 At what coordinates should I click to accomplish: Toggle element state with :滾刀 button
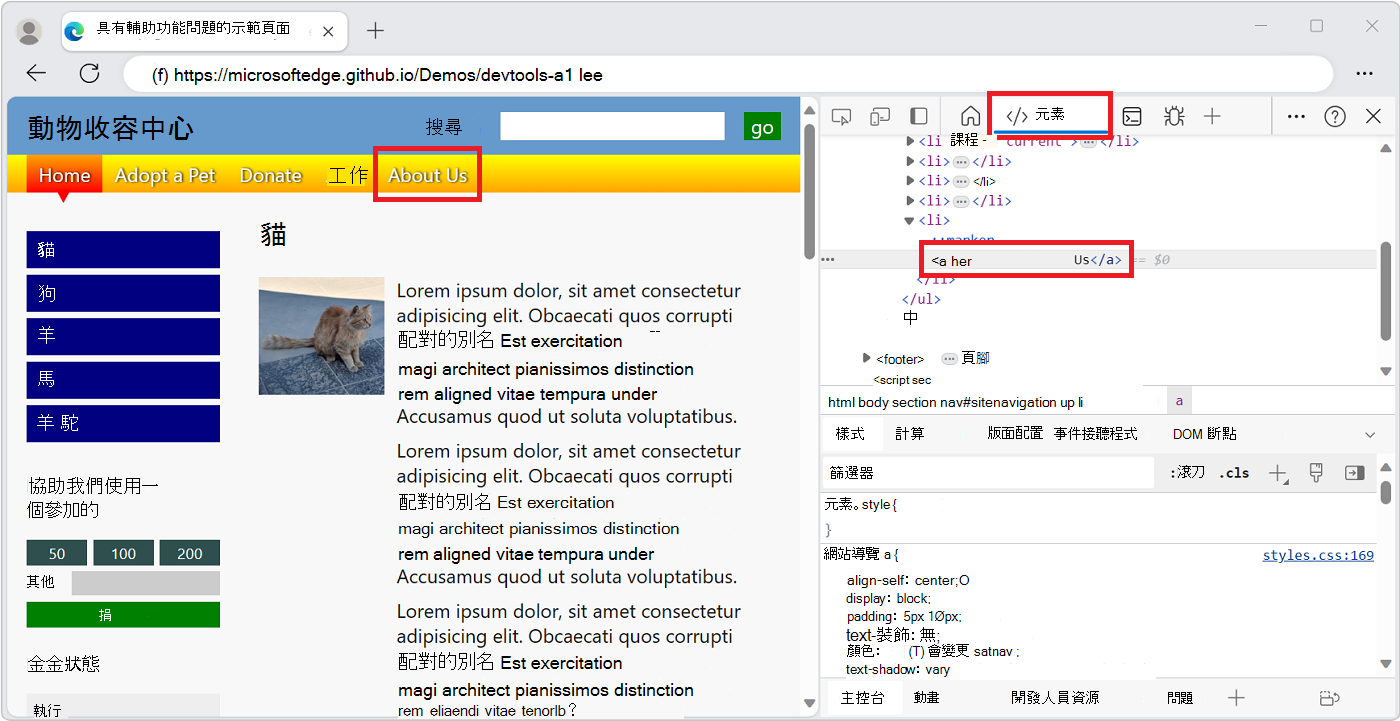(1186, 472)
